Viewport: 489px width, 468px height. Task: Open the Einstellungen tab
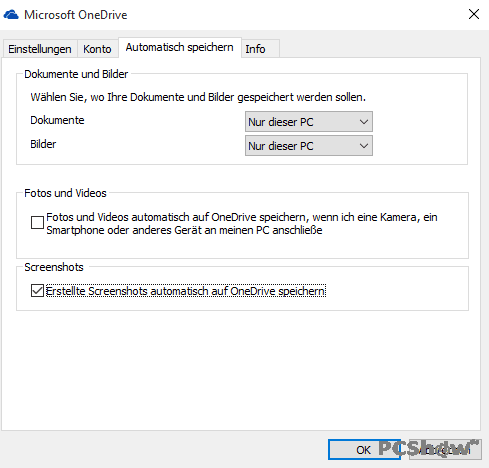point(40,49)
